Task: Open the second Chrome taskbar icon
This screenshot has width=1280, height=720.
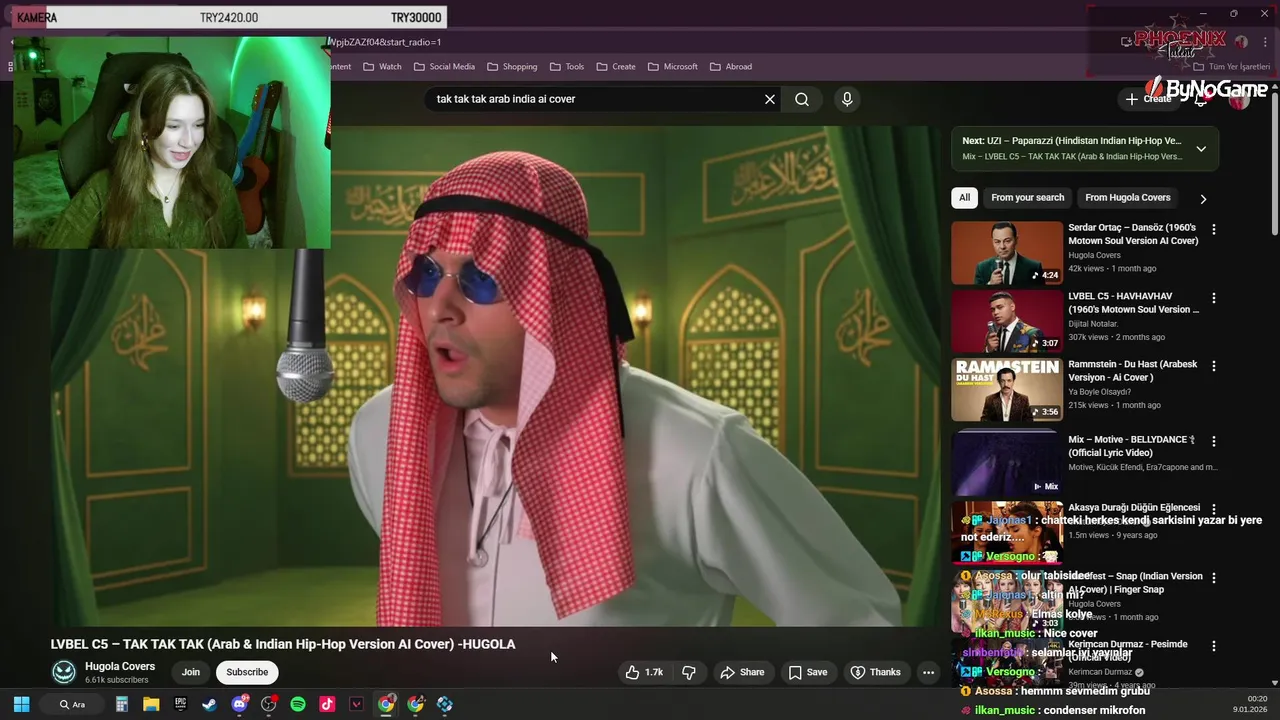Action: tap(416, 704)
